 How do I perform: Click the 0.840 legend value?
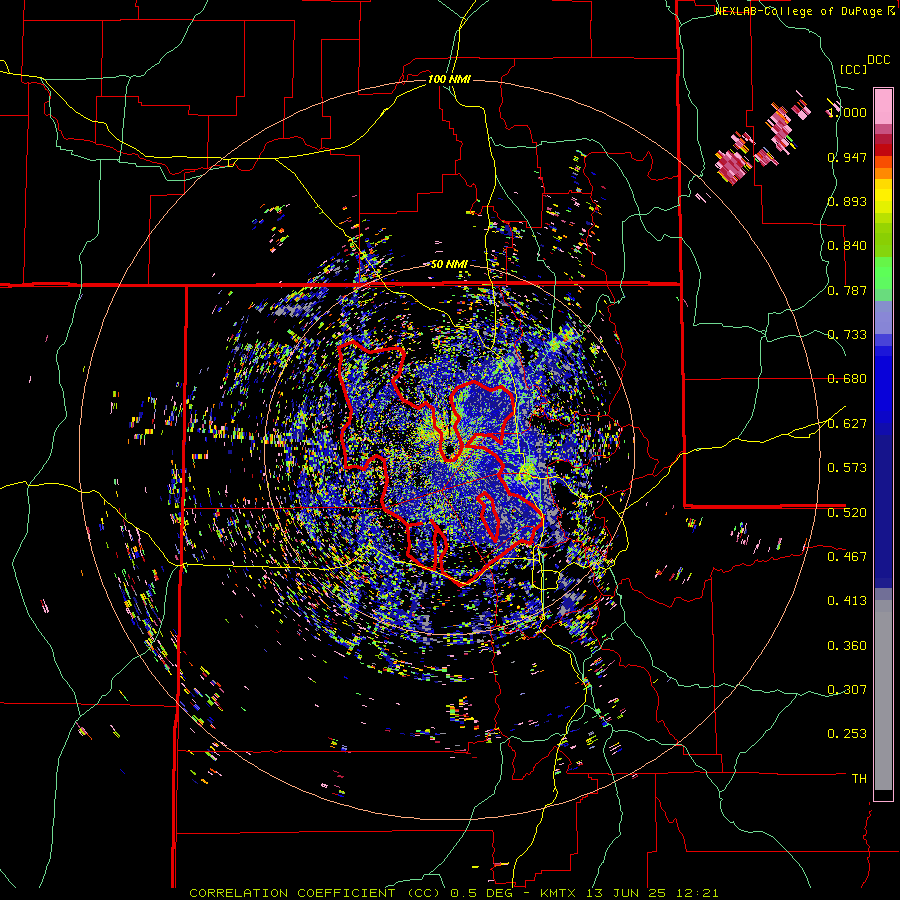[x=847, y=246]
